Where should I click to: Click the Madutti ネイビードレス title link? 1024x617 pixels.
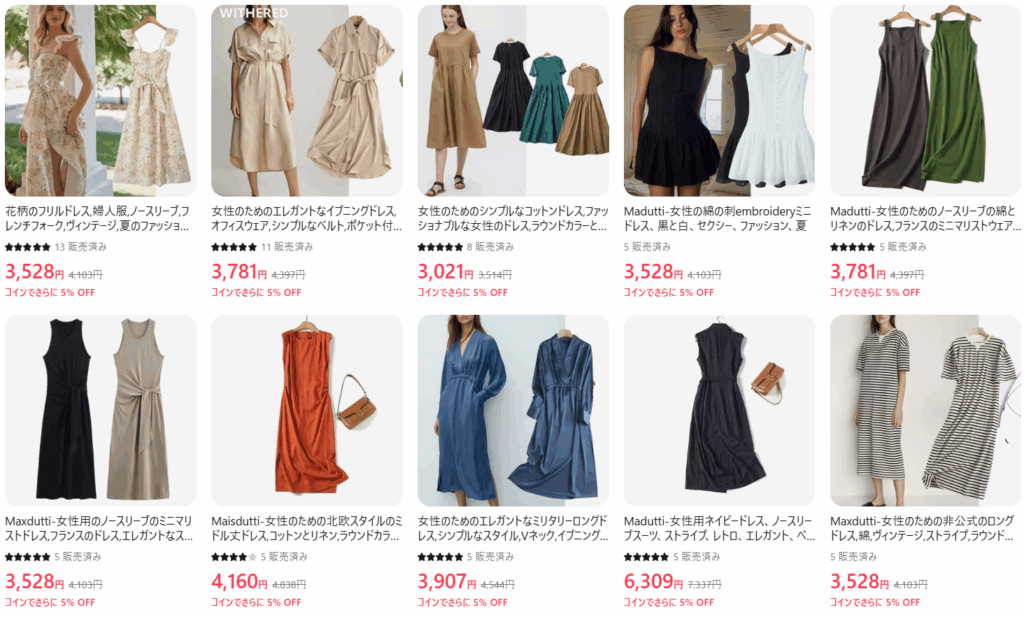pos(719,529)
